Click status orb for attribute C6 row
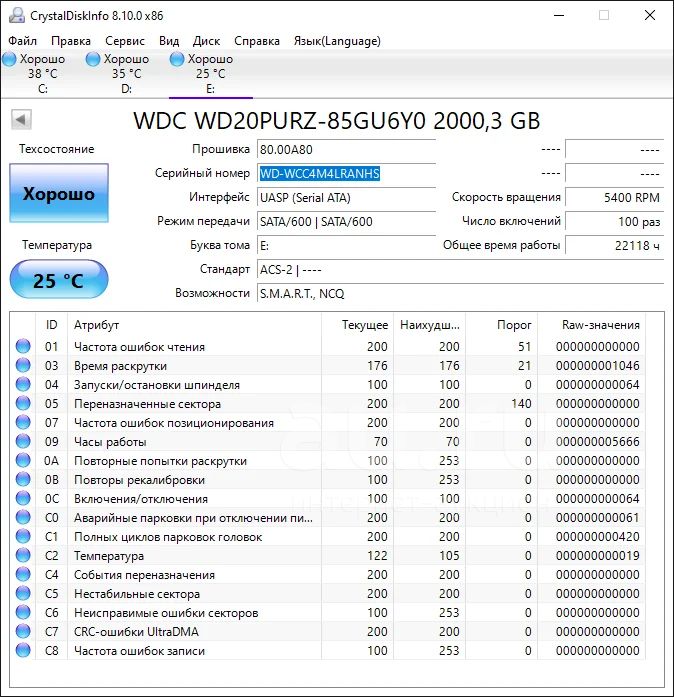 coord(23,612)
